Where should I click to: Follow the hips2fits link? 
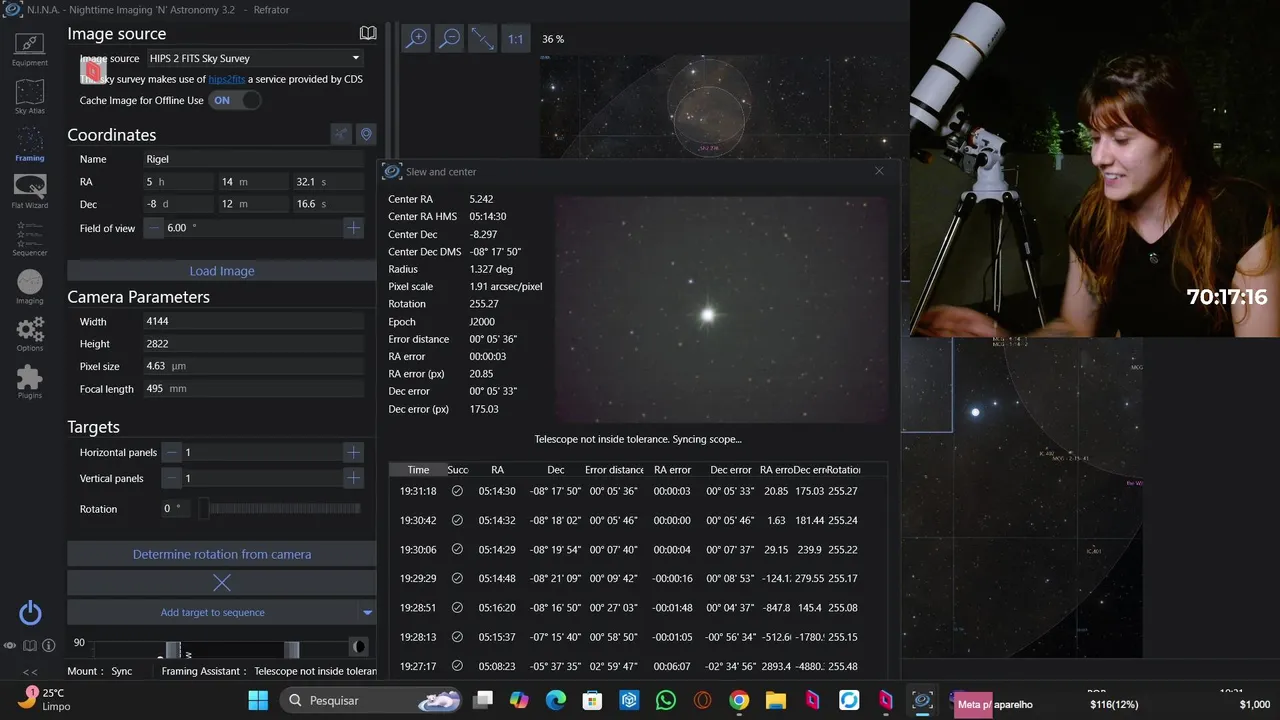pyautogui.click(x=226, y=79)
